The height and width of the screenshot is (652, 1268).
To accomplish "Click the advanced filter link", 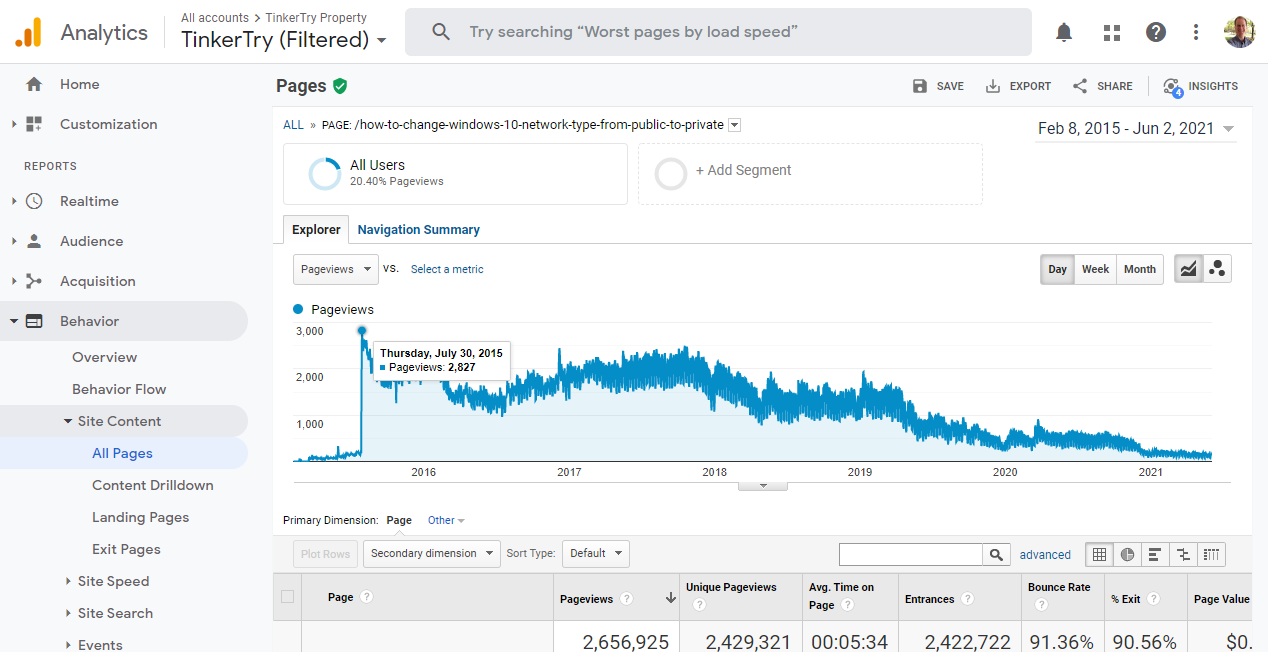I will click(x=1045, y=554).
